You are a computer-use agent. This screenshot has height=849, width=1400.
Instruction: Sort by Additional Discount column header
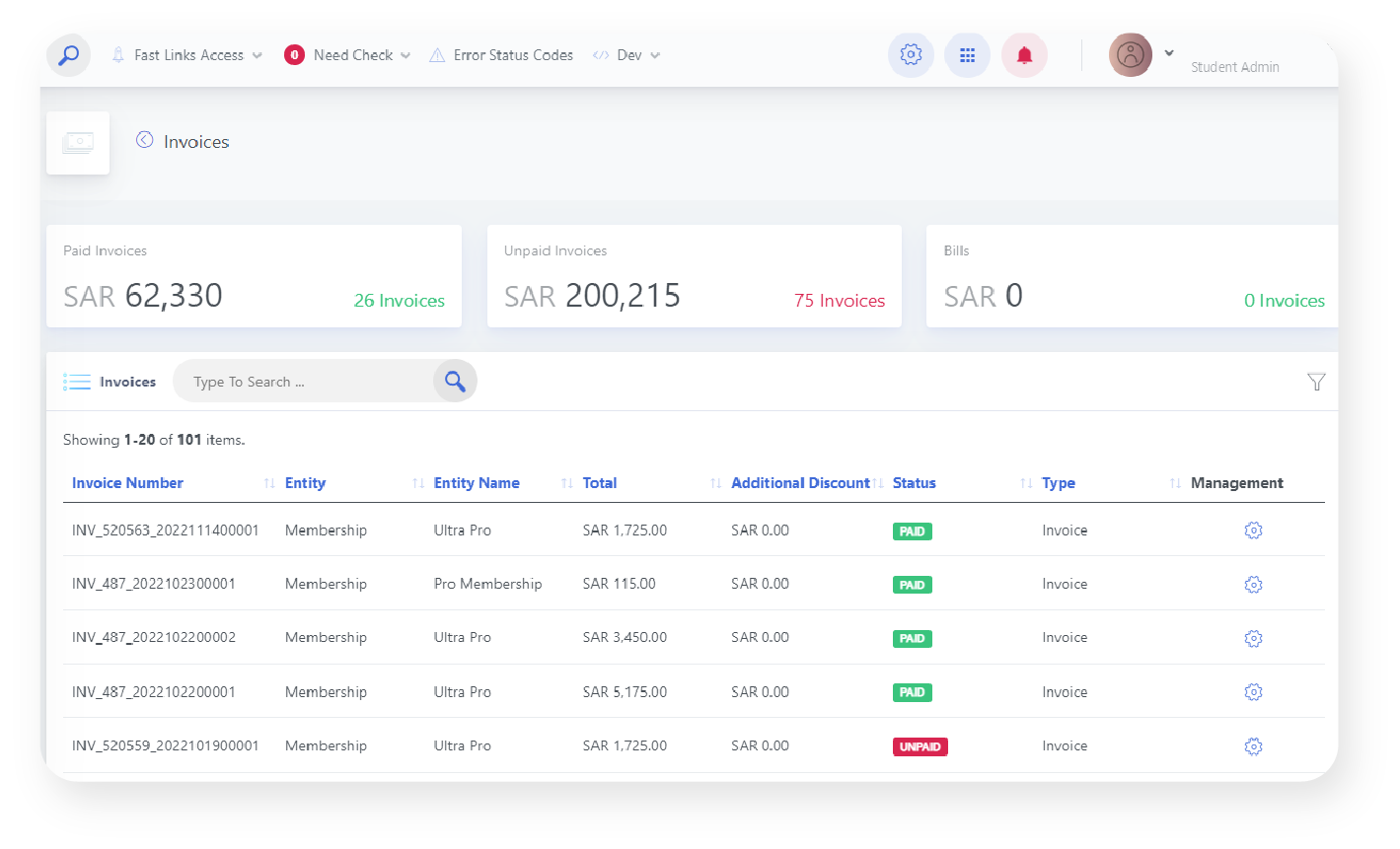pos(800,483)
